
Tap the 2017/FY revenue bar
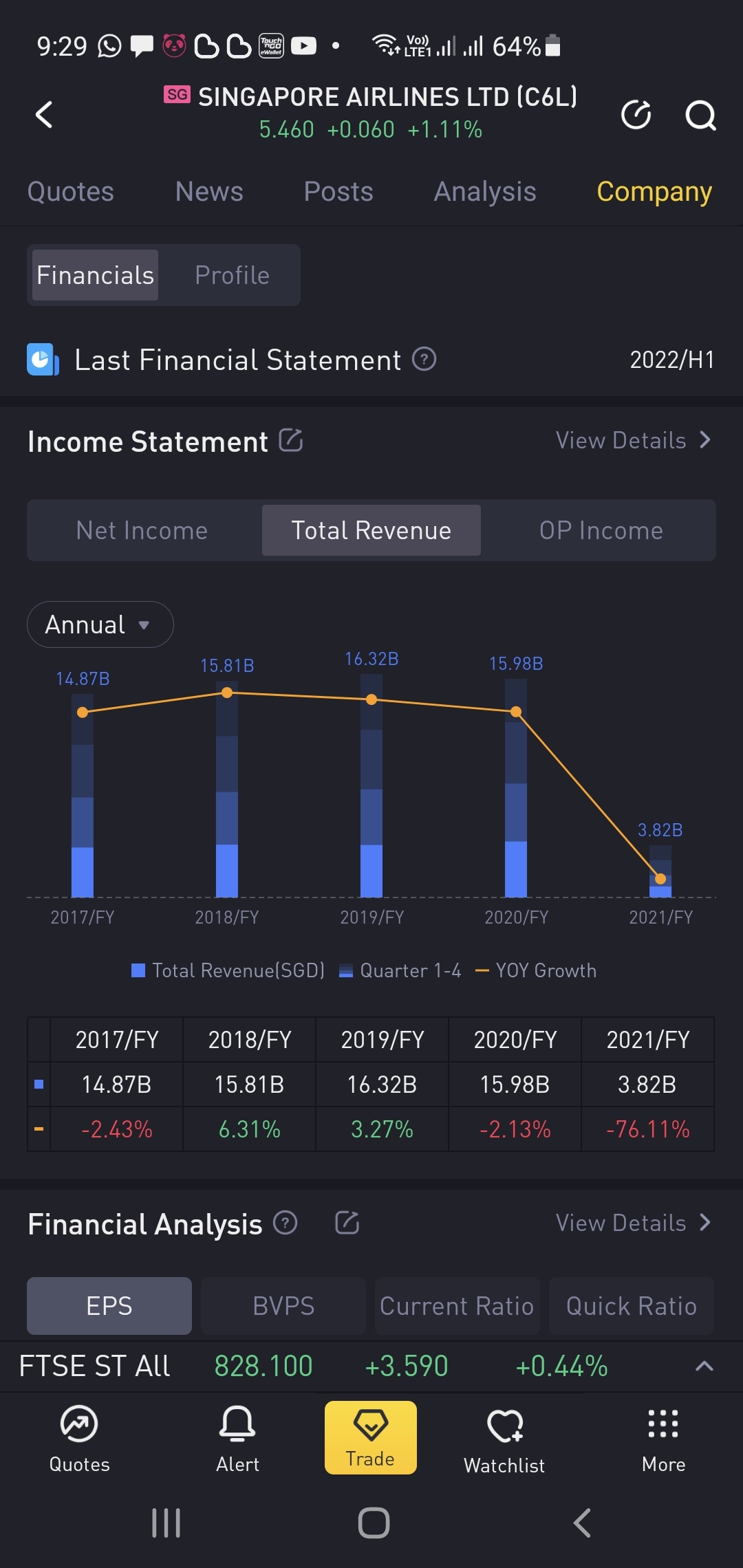83,795
